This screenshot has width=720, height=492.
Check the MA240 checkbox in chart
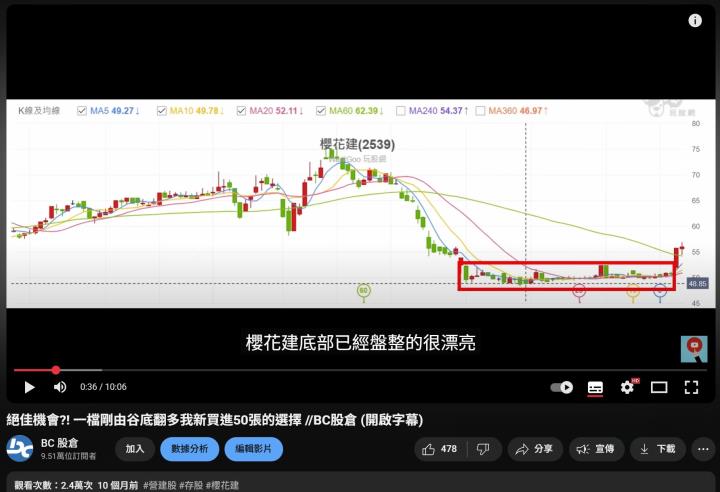pos(400,111)
